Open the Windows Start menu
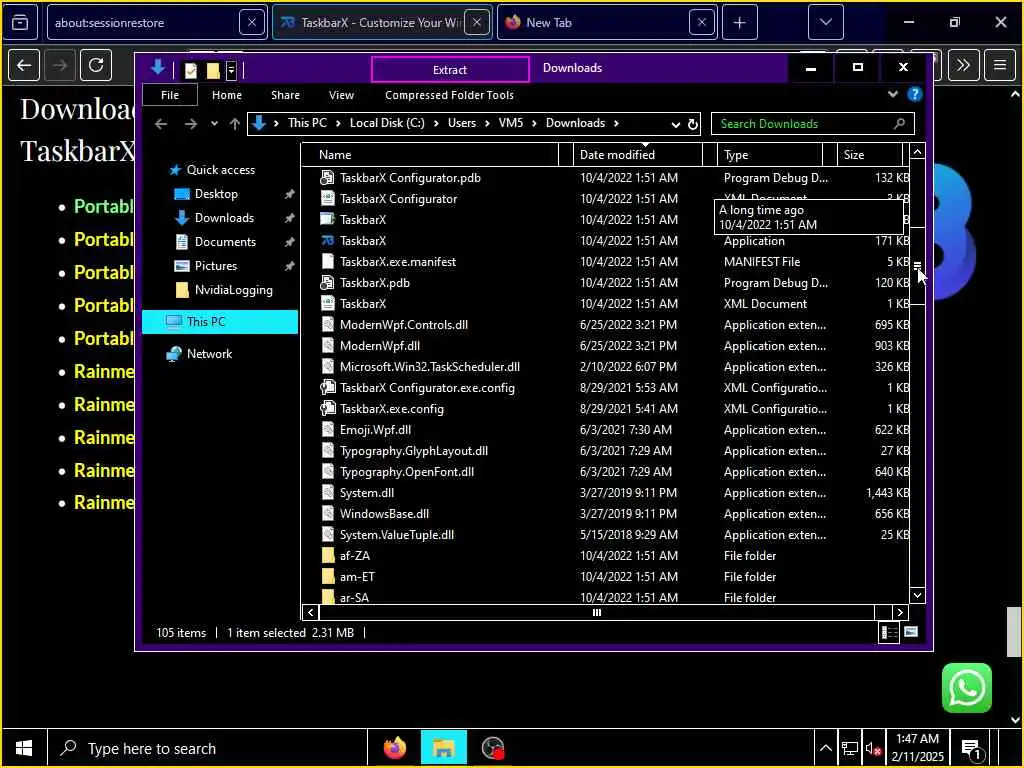1024x768 pixels. [24, 748]
